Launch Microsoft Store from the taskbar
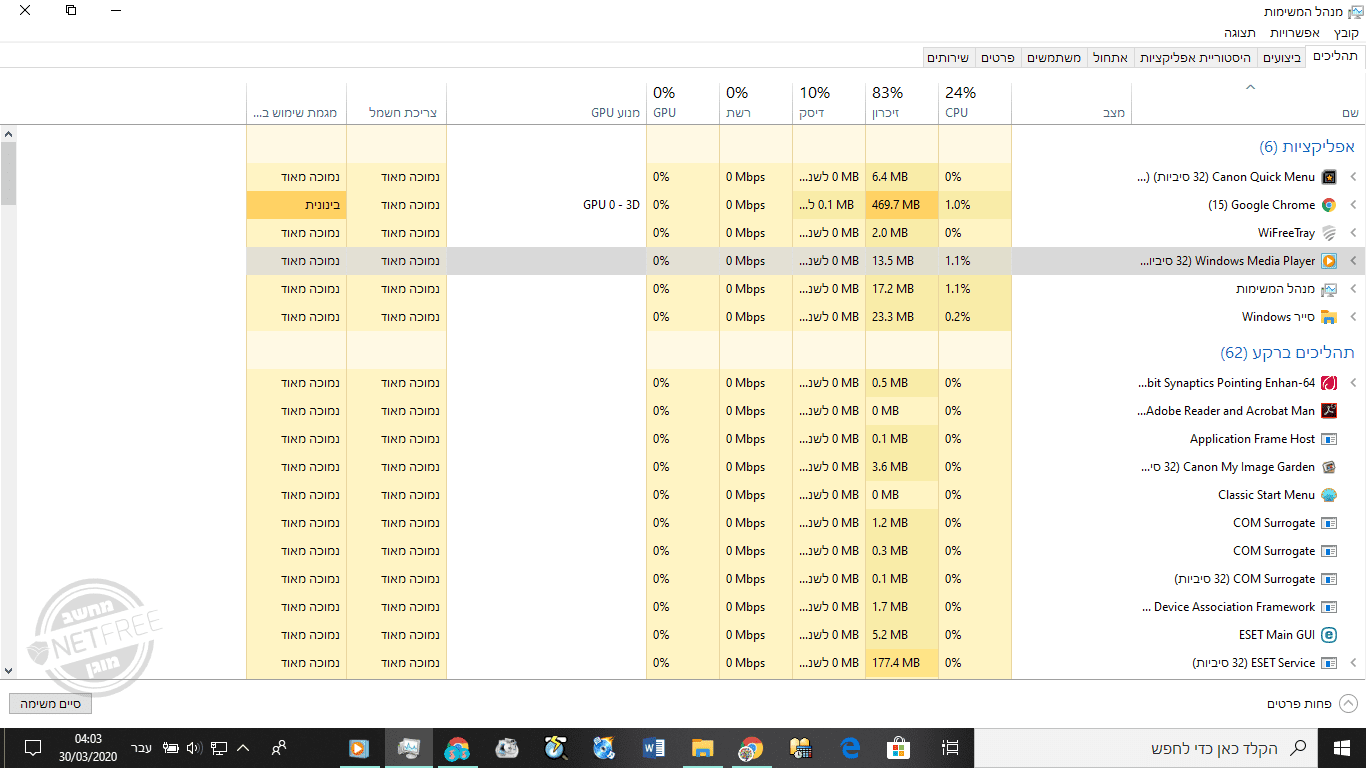This screenshot has height=768, width=1366. 898,748
